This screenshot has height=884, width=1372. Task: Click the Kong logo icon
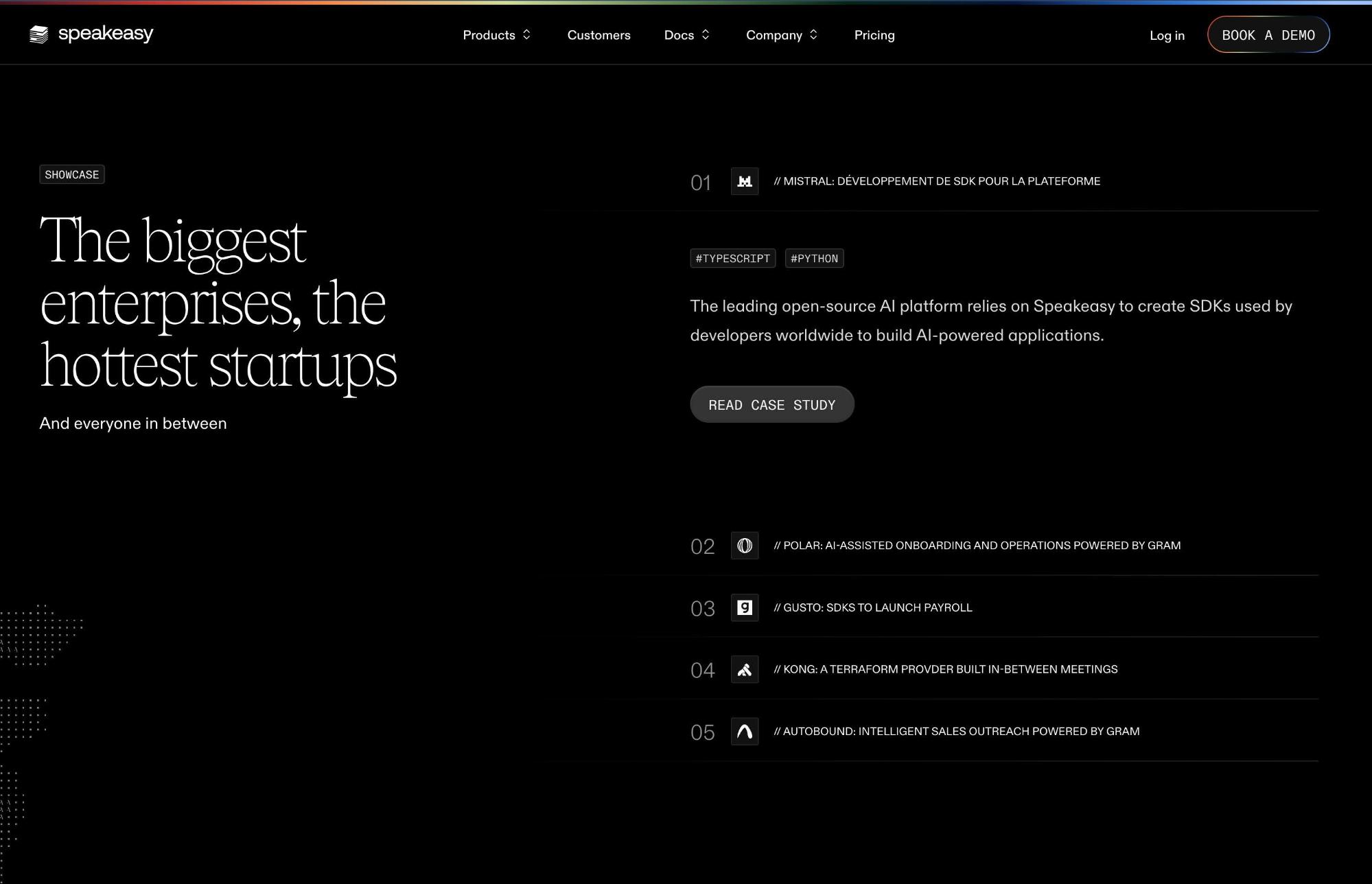[744, 670]
